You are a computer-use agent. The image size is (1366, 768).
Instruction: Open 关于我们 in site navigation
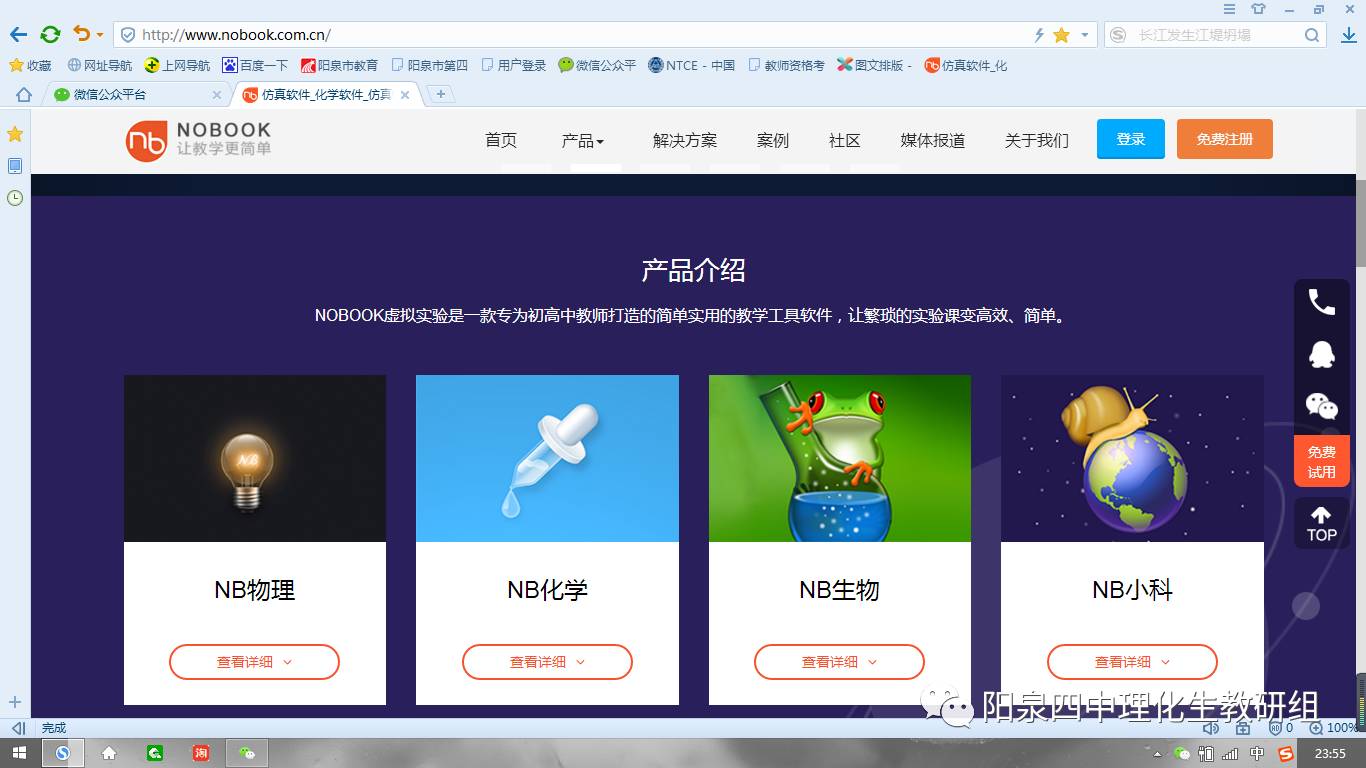tap(1037, 140)
